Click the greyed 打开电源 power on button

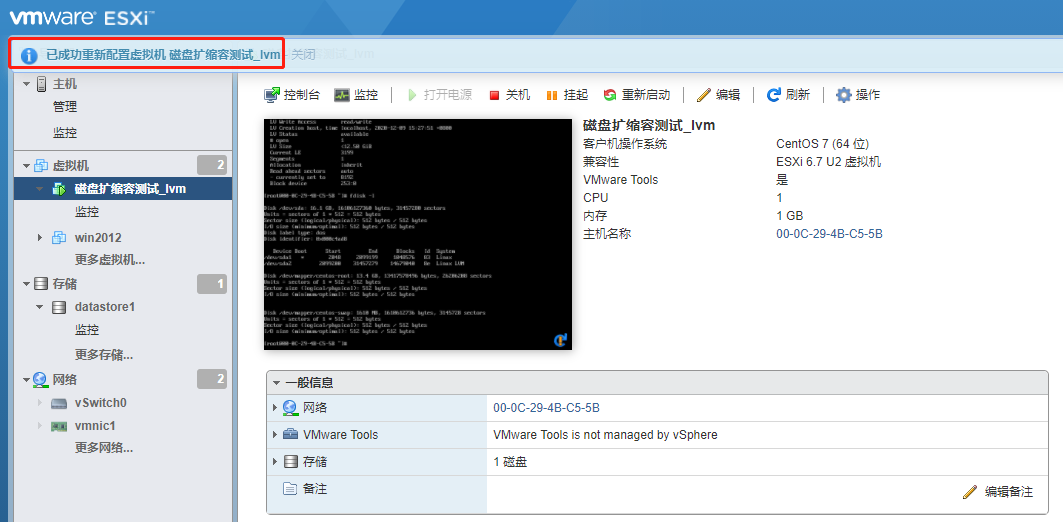point(439,95)
